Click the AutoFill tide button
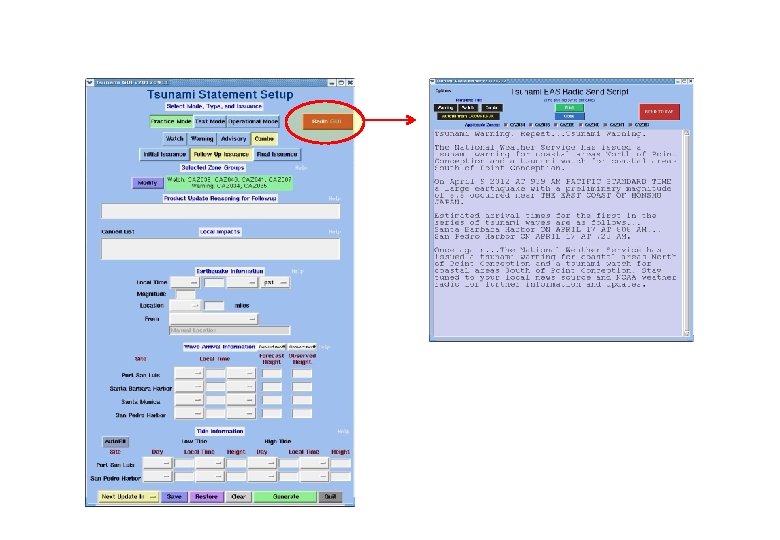The width and height of the screenshot is (780, 540). pos(116,442)
